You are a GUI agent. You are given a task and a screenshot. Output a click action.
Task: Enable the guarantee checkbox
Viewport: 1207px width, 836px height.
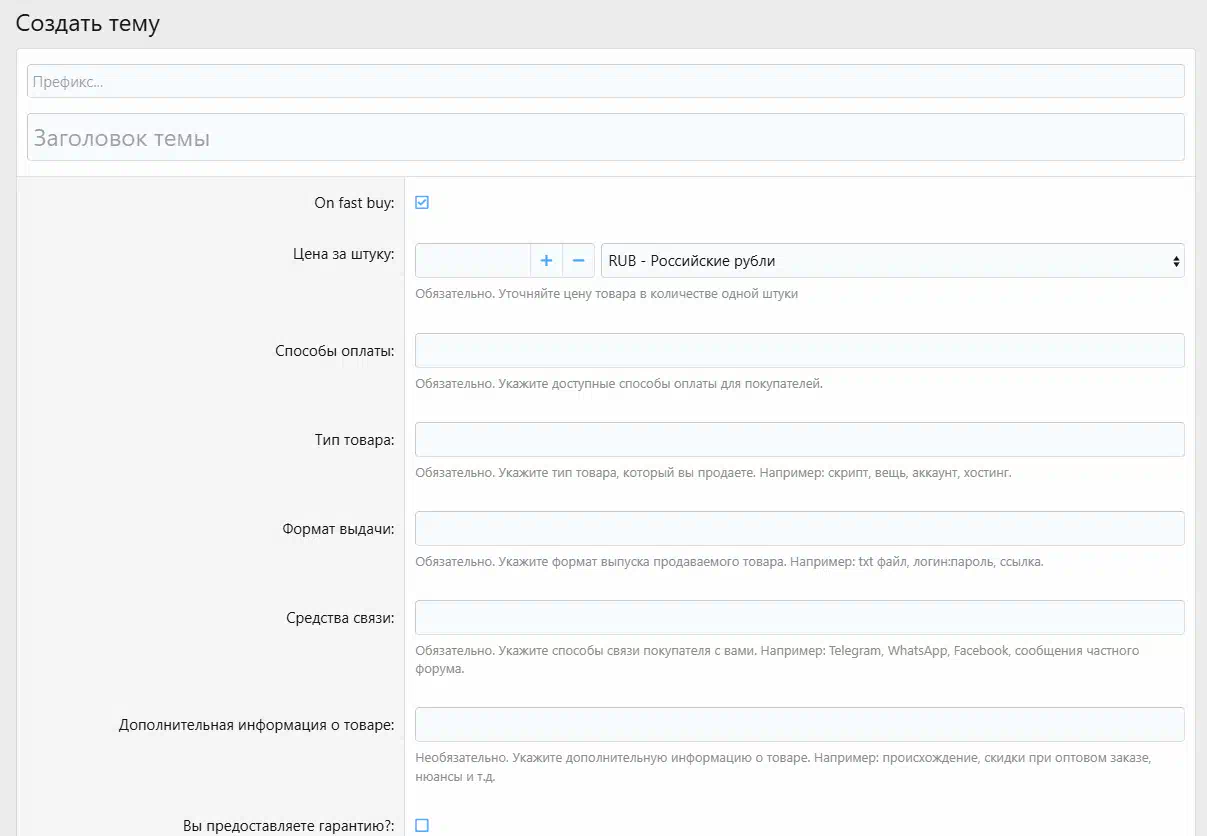click(x=422, y=825)
